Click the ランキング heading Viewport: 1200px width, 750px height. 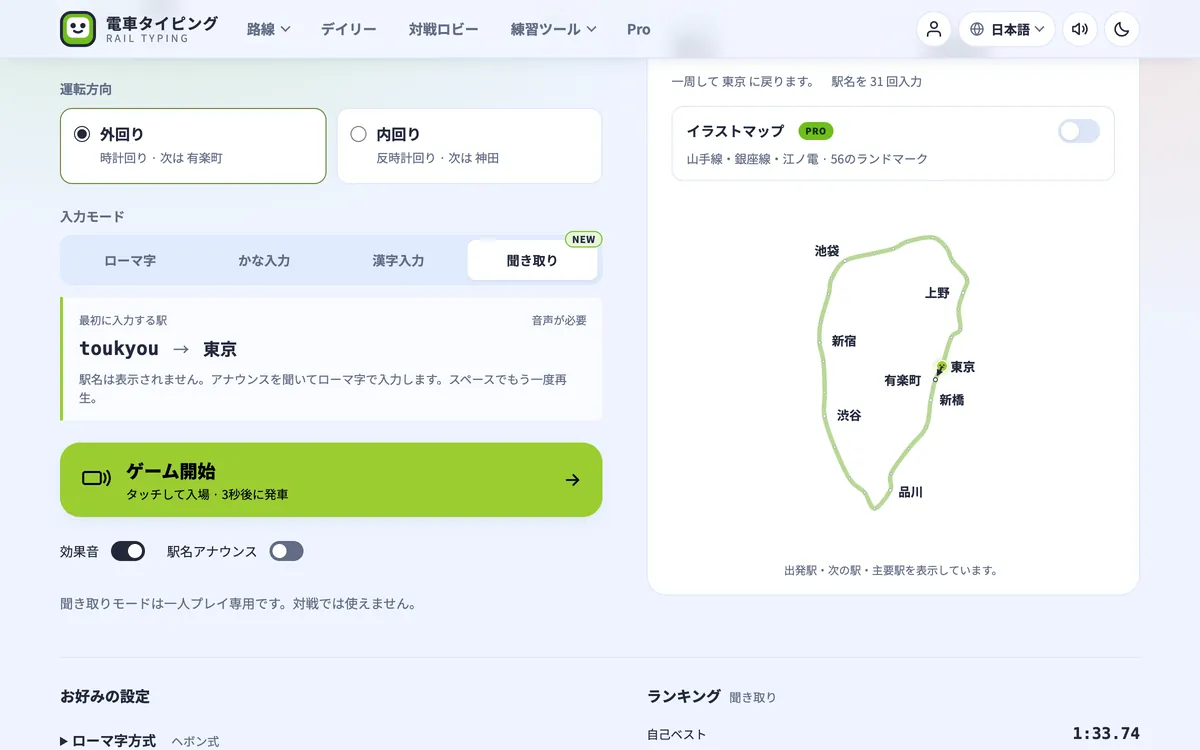684,696
